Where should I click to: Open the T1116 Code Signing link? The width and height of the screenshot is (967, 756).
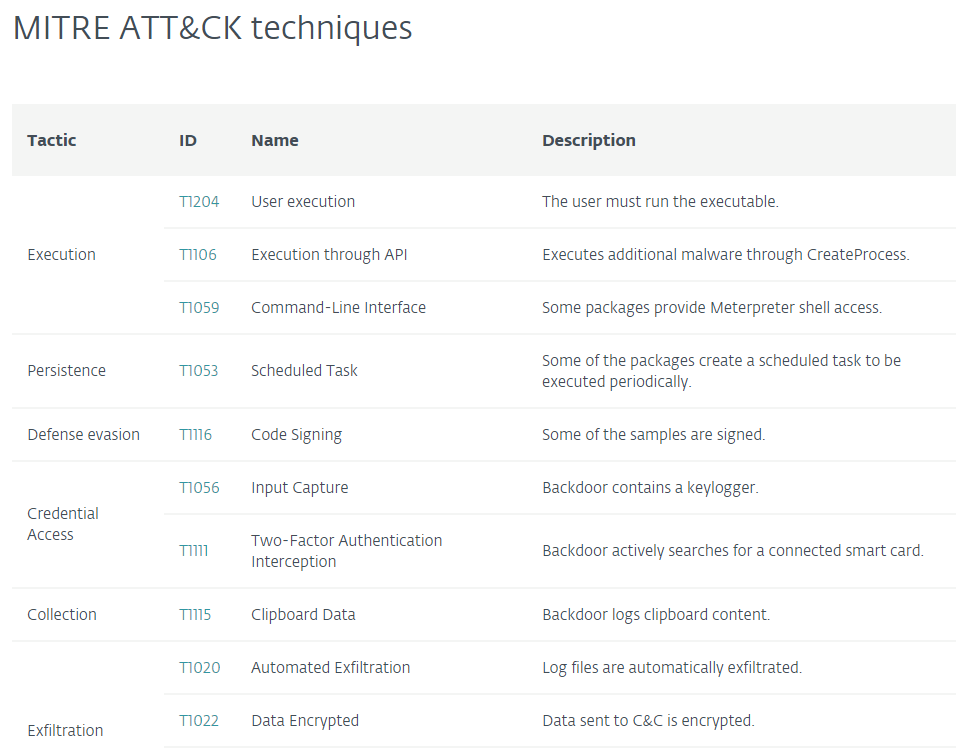click(x=196, y=435)
